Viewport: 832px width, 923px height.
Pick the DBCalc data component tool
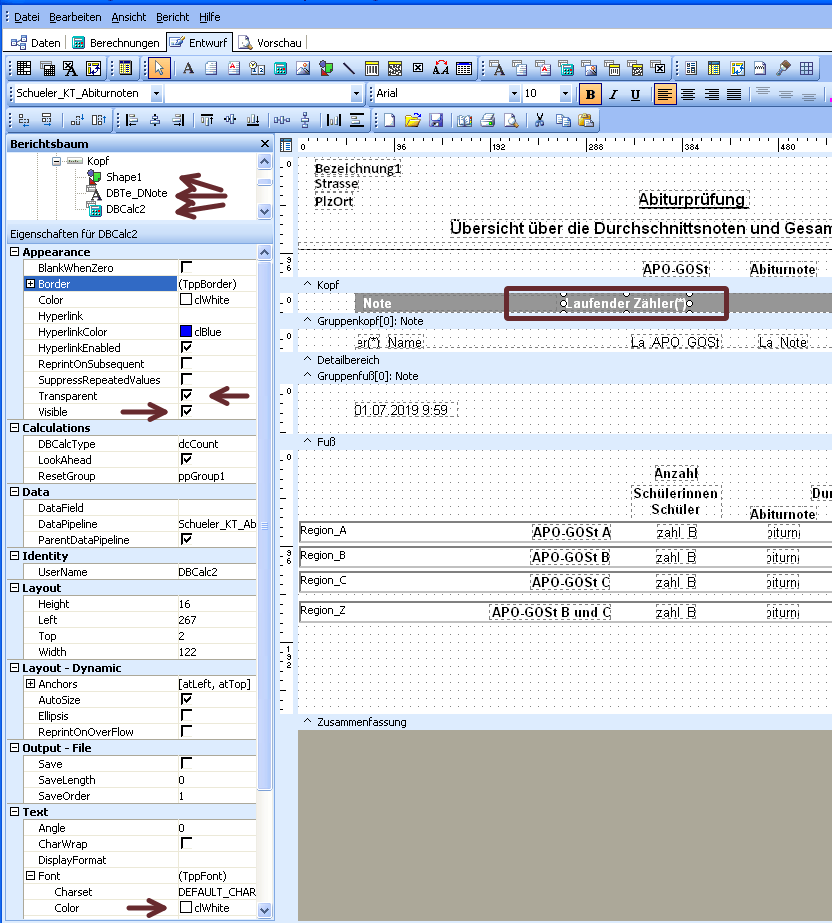[x=566, y=68]
